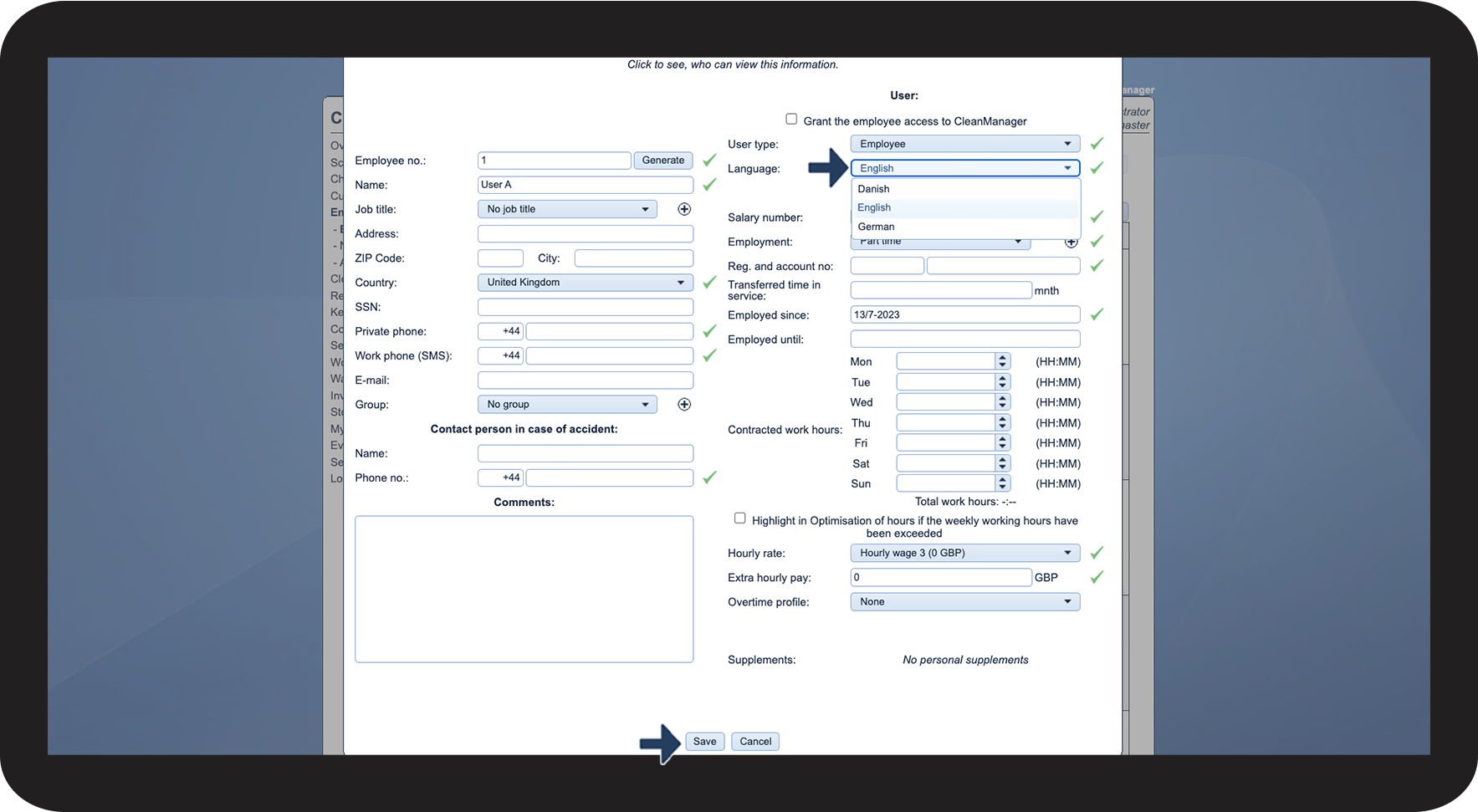Click plus icon beside Employment dropdown

click(1071, 243)
